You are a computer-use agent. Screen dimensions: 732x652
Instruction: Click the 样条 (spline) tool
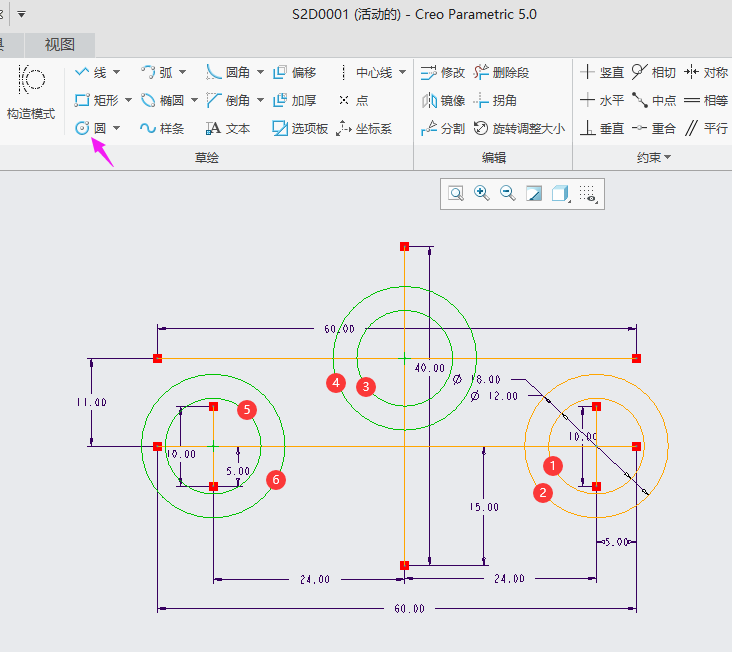coord(163,128)
